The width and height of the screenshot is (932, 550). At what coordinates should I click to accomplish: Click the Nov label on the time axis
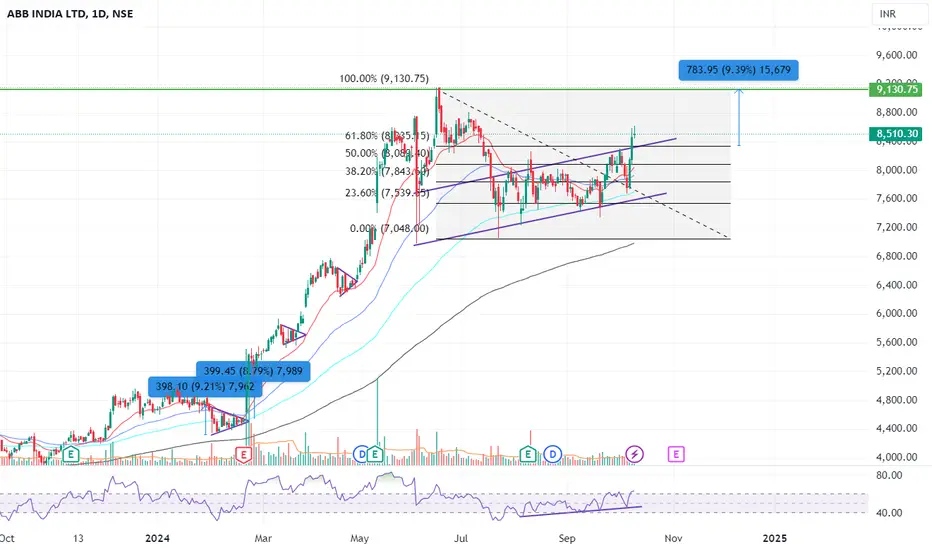pos(673,539)
